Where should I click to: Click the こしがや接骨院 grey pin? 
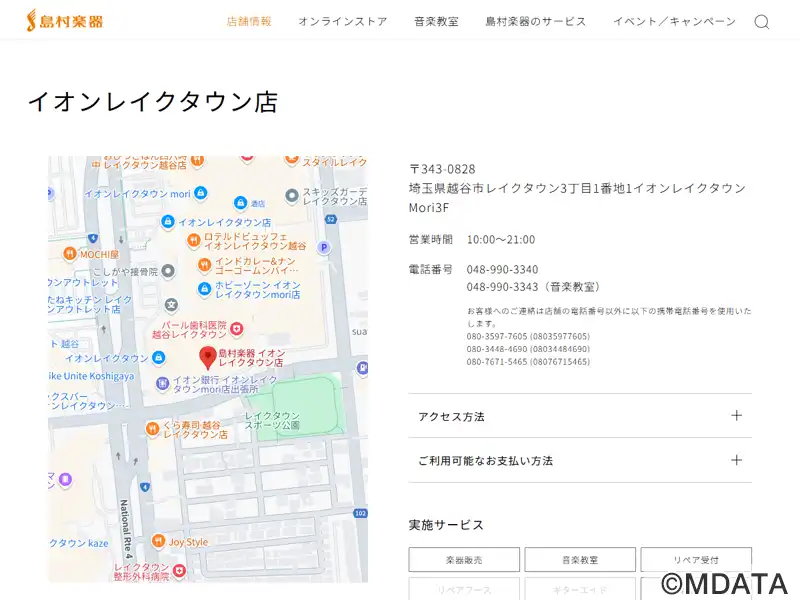click(x=168, y=271)
